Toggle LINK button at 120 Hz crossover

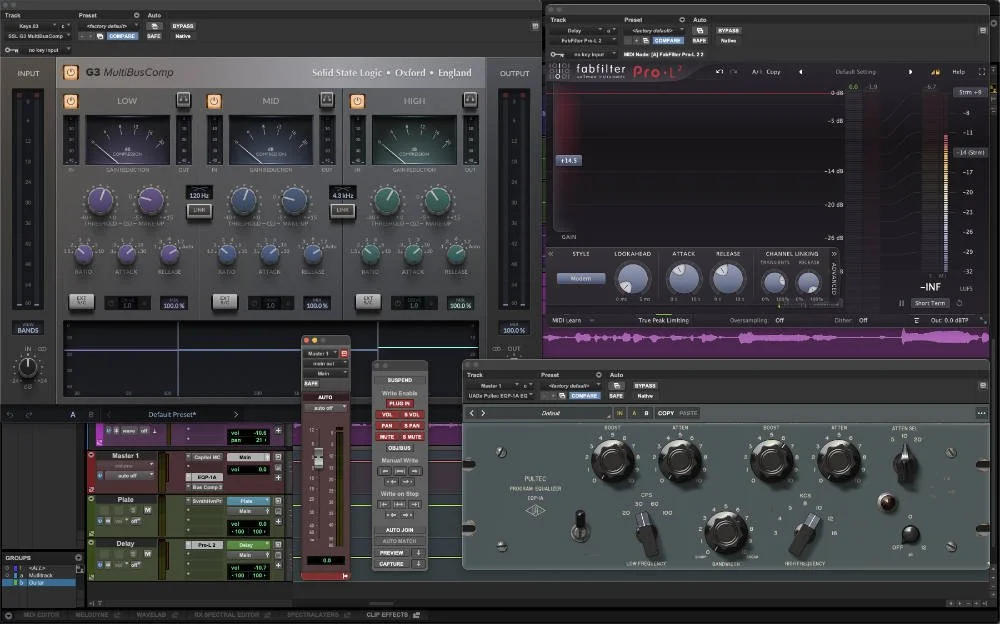[199, 210]
